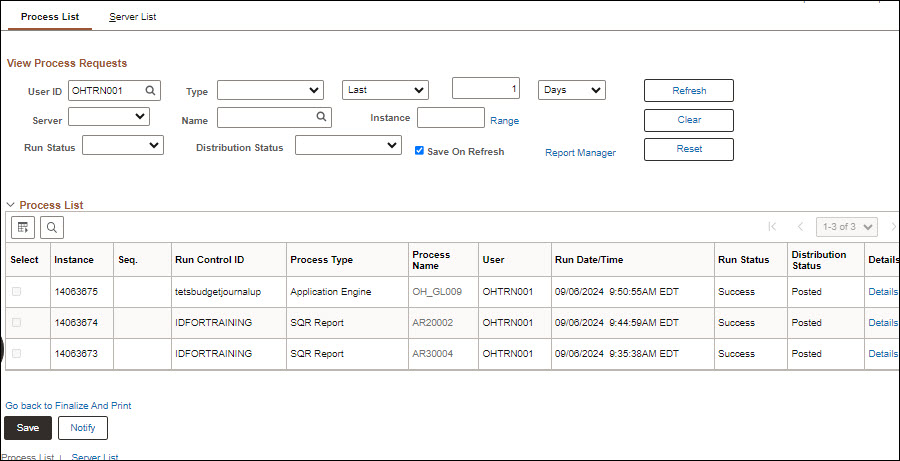Viewport: 900px width, 461px height.
Task: Click into the Instance input field
Action: pos(450,118)
